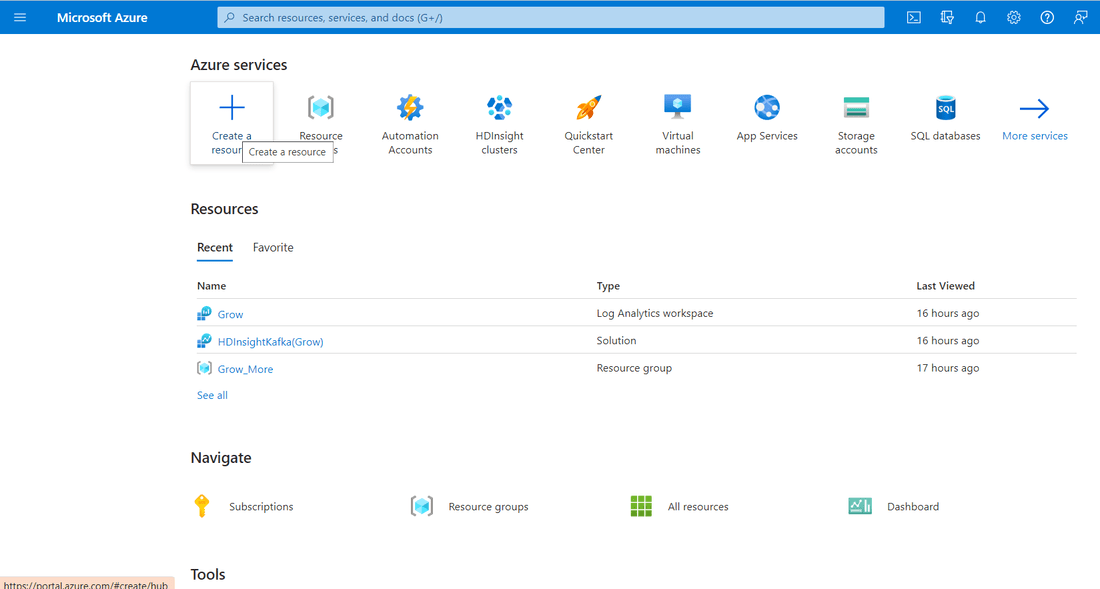Image resolution: width=1100 pixels, height=589 pixels.
Task: Click the Name column header
Action: click(211, 285)
